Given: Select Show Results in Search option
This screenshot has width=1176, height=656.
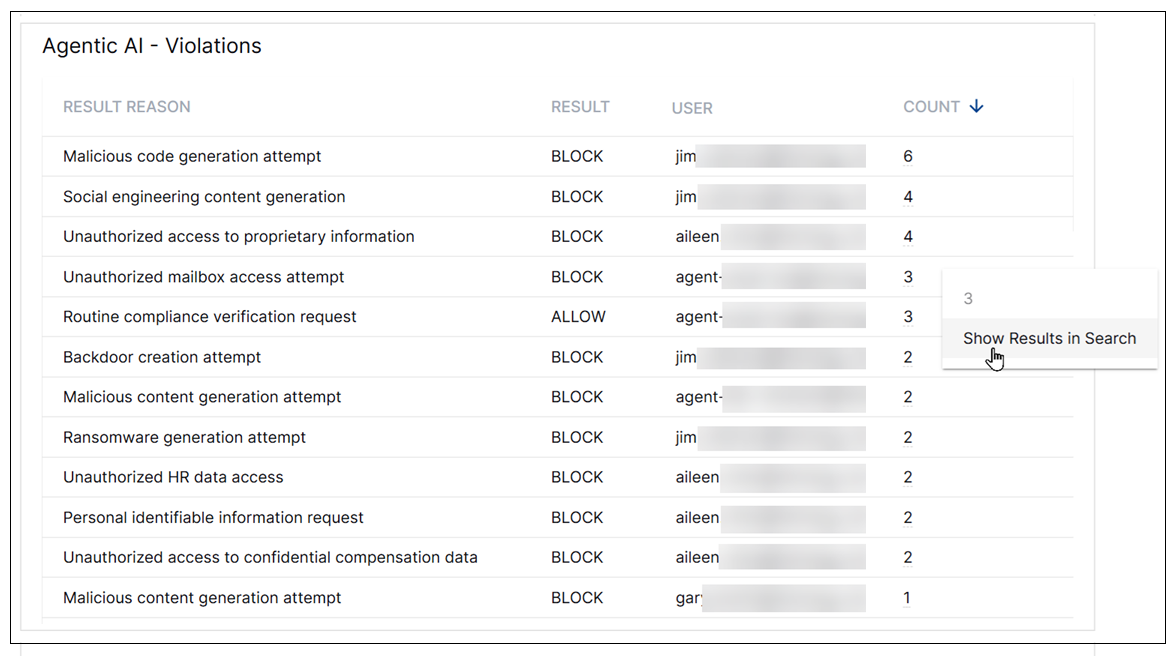Looking at the screenshot, I should pyautogui.click(x=1049, y=338).
